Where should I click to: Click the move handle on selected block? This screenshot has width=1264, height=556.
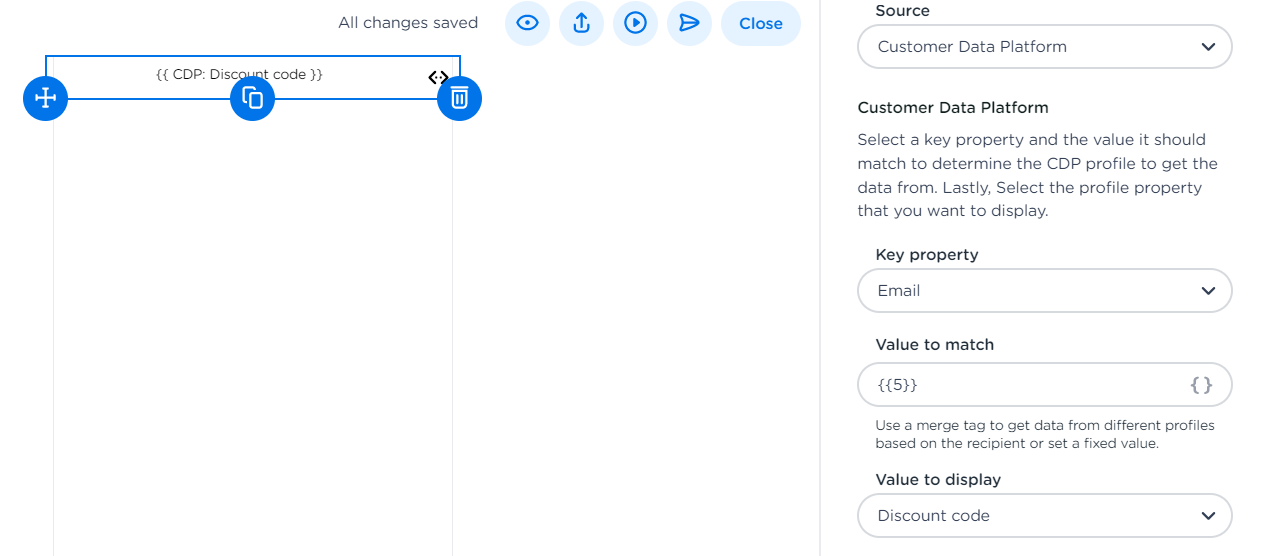tap(45, 98)
